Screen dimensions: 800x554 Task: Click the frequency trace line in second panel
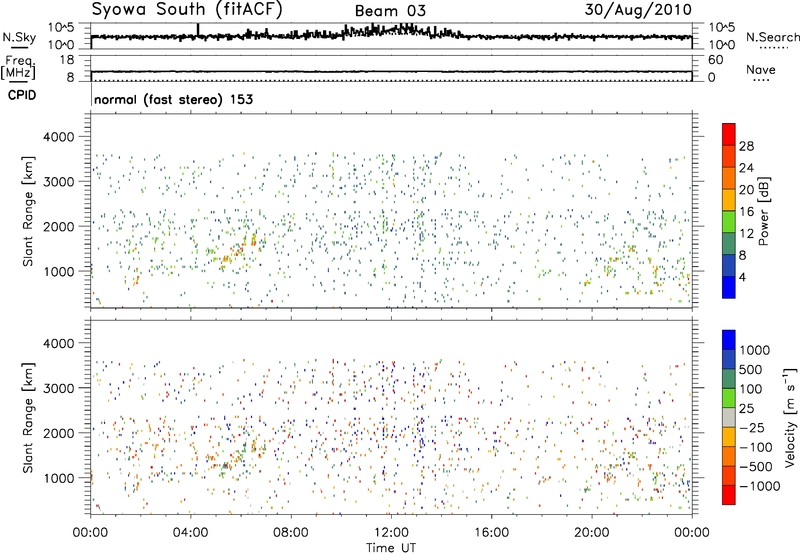[x=391, y=71]
